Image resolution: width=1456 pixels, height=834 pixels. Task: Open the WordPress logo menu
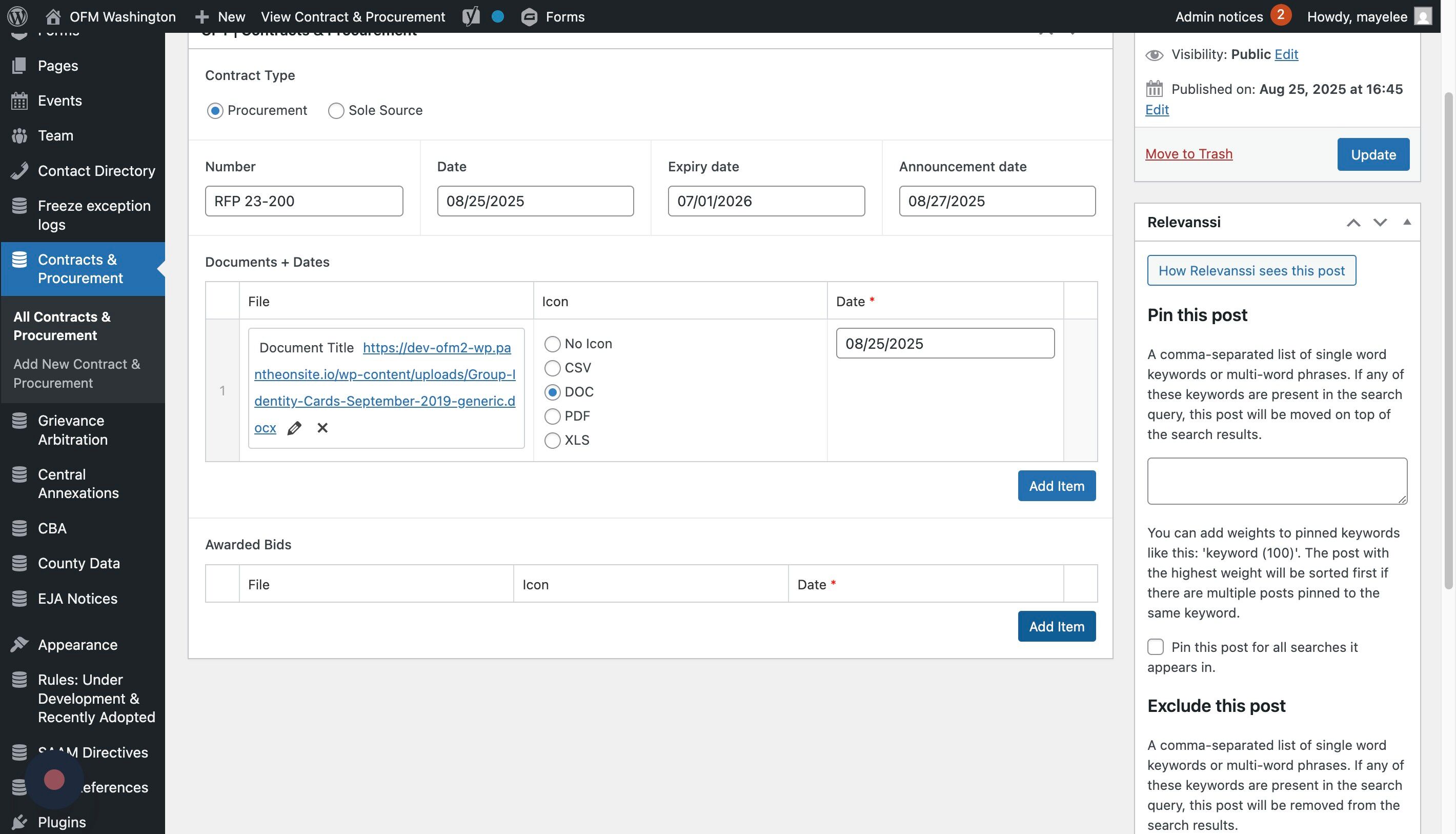coord(17,16)
